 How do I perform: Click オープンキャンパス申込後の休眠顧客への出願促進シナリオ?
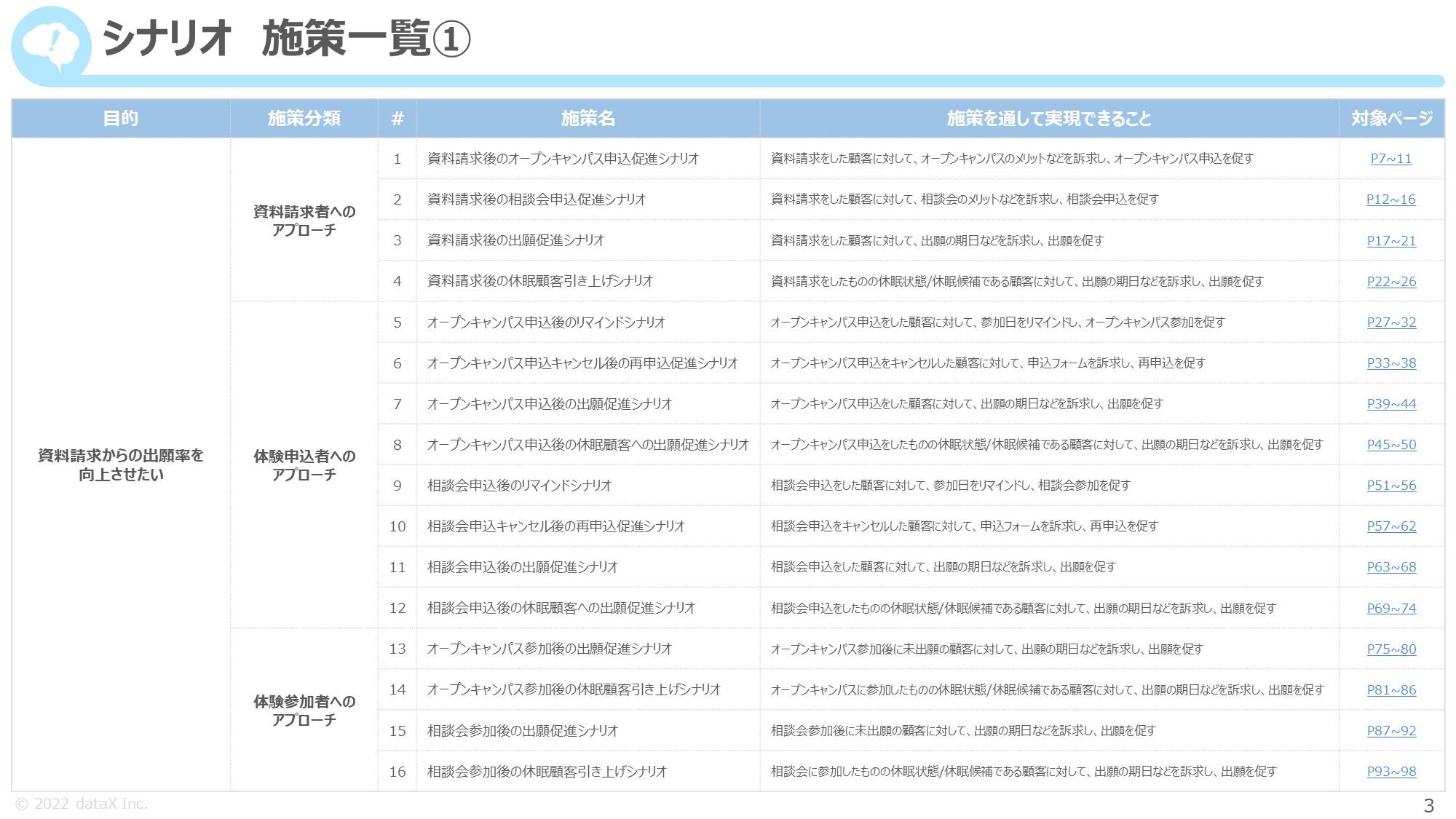pyautogui.click(x=588, y=444)
